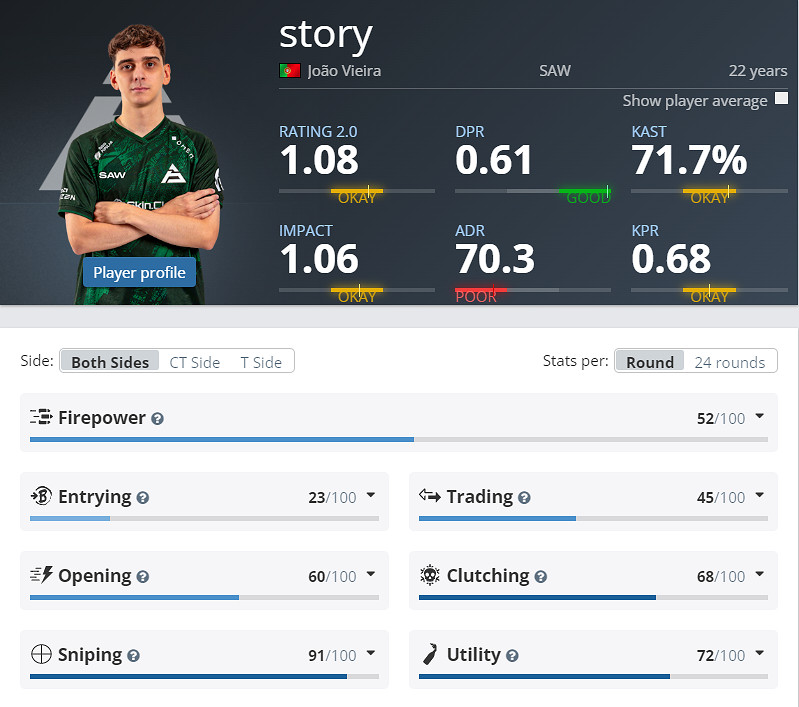This screenshot has width=799, height=707.
Task: Click the Utility grenade icon
Action: click(x=430, y=655)
